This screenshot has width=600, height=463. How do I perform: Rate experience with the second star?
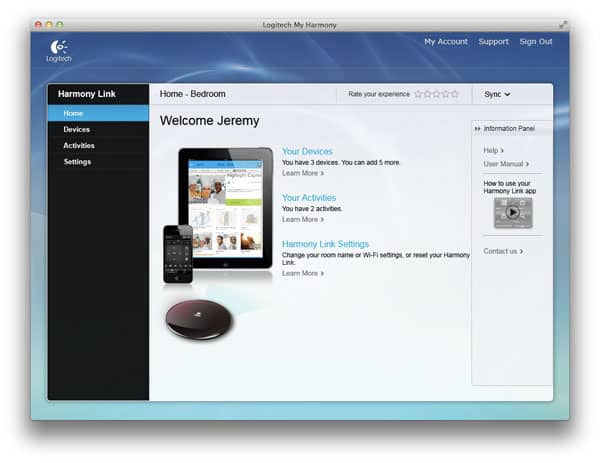point(427,94)
